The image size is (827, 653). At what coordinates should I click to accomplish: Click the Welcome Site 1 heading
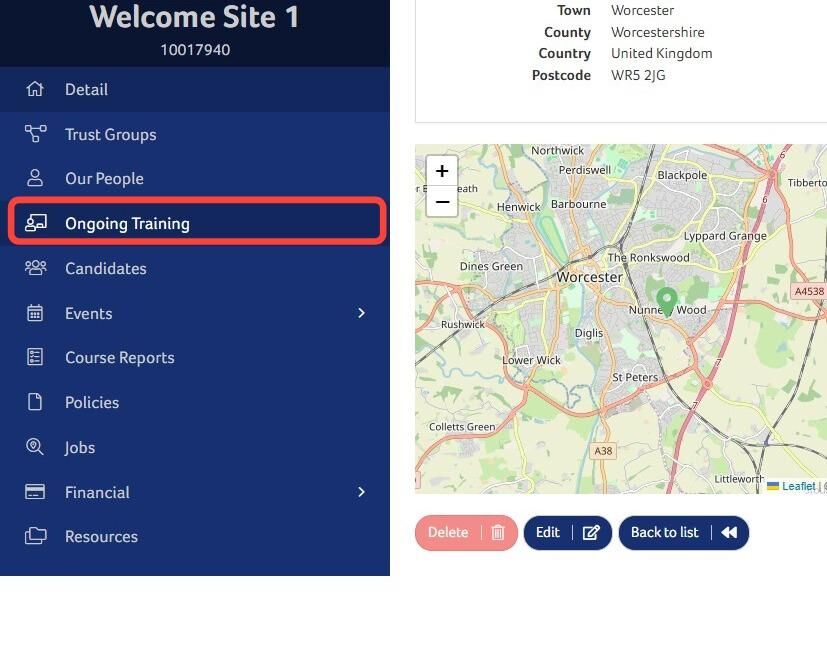click(x=195, y=16)
